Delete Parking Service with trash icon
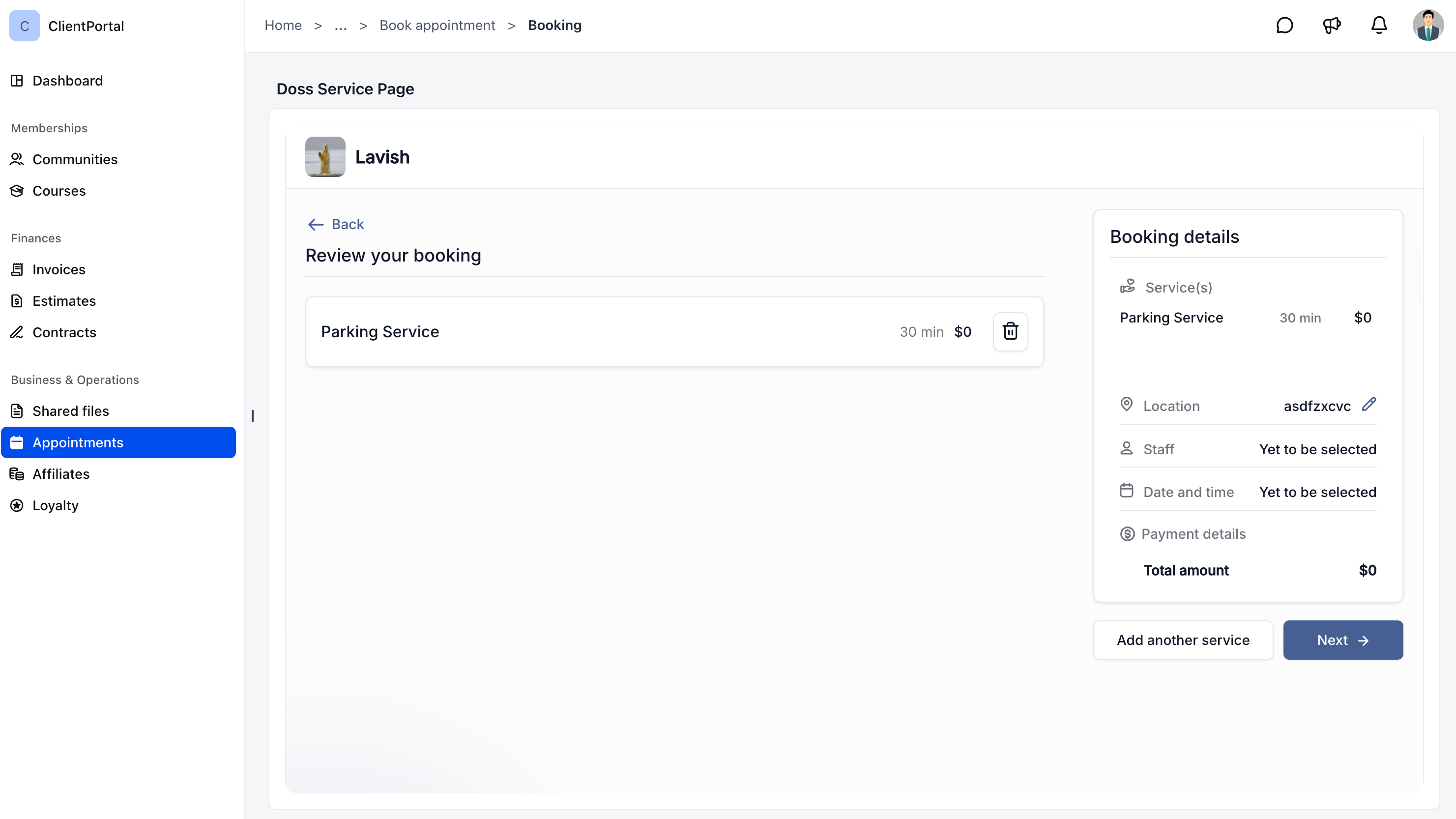1456x819 pixels. (1010, 332)
